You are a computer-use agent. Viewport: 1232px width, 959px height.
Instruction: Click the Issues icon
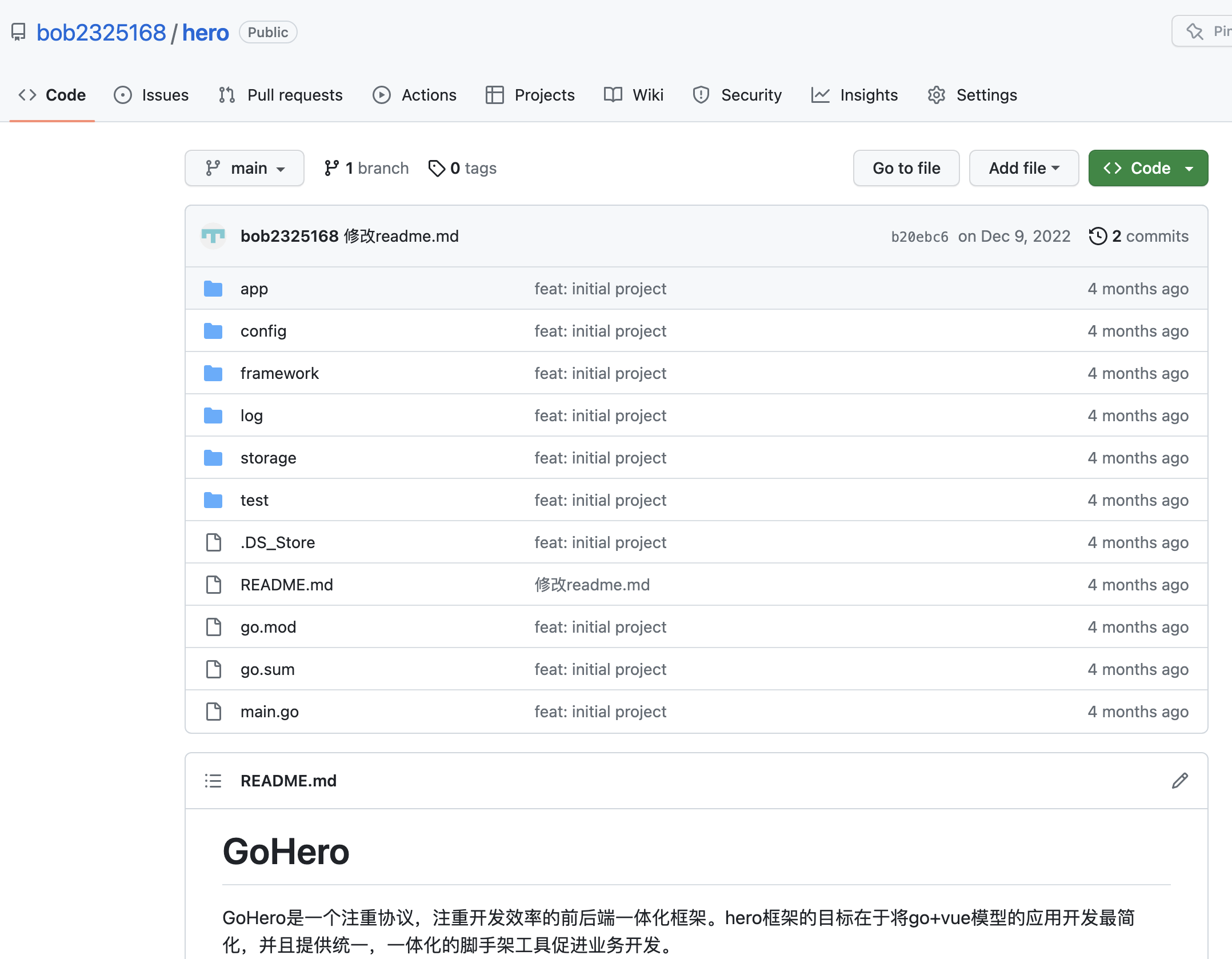(x=123, y=94)
